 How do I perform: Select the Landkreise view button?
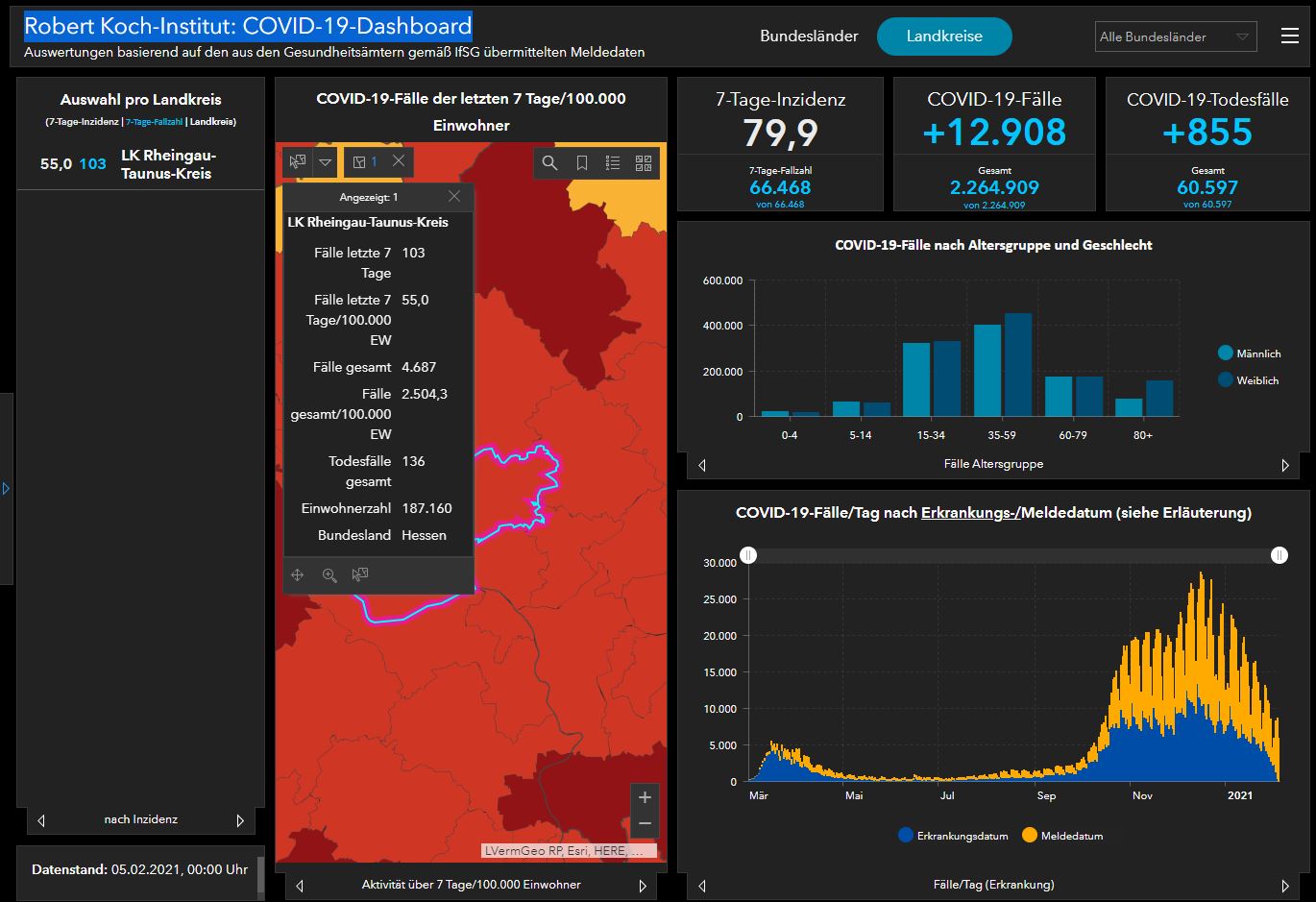click(944, 37)
